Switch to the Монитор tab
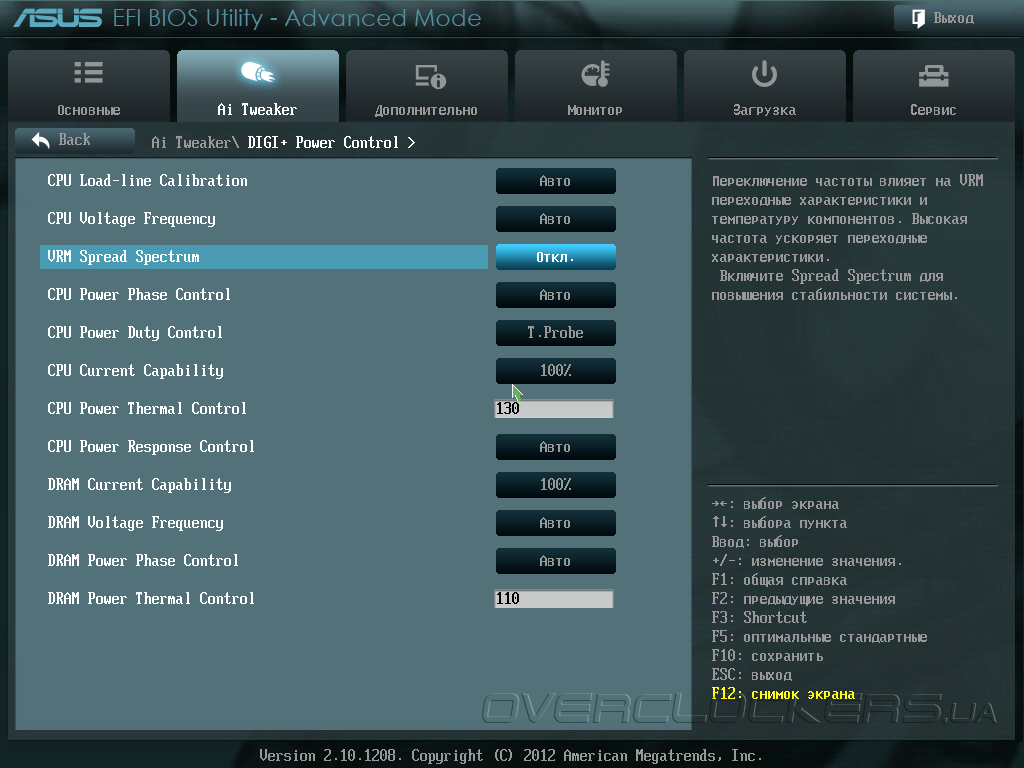Image resolution: width=1024 pixels, height=768 pixels. point(595,86)
